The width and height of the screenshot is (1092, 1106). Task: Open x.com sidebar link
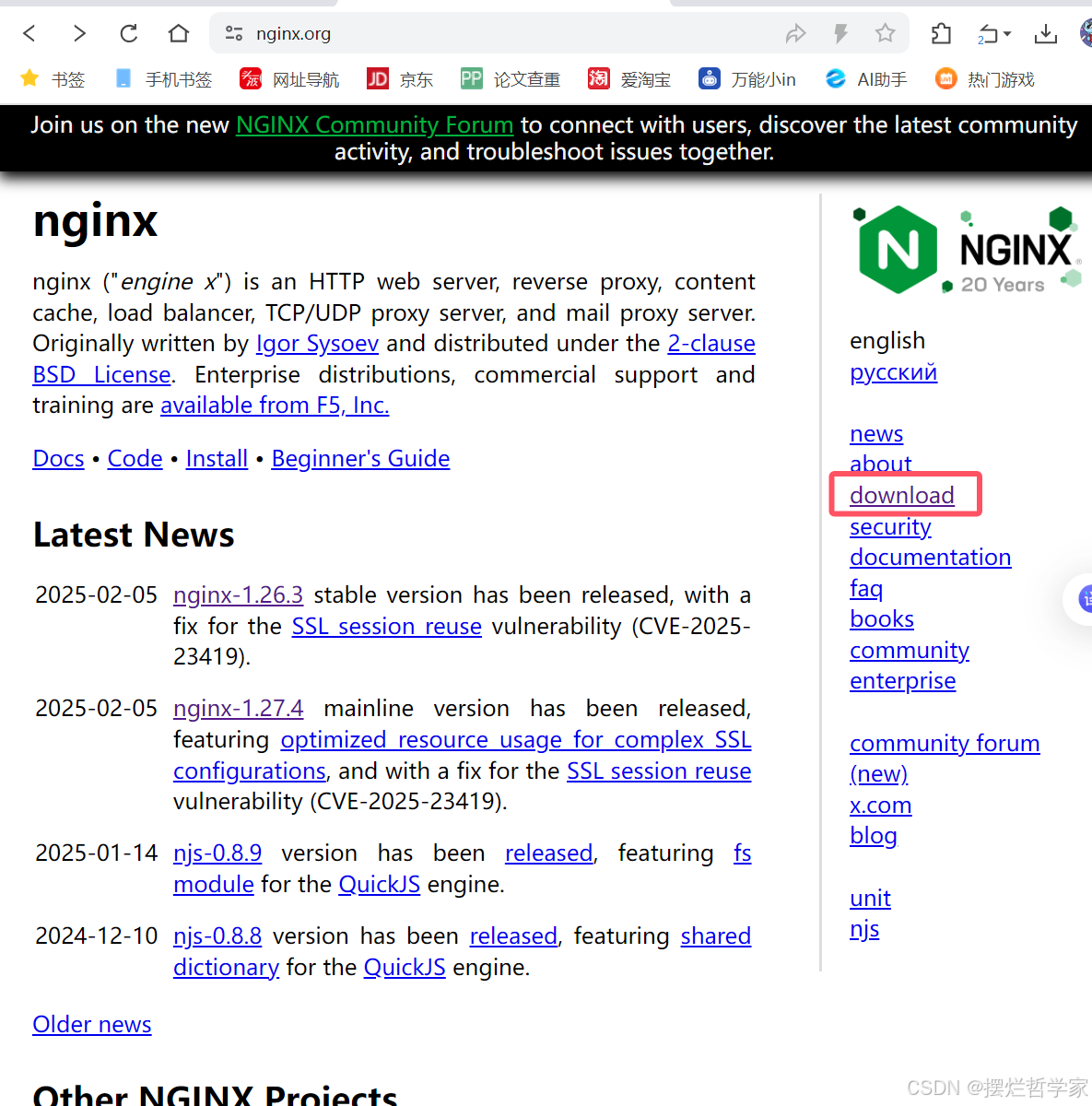coord(880,806)
